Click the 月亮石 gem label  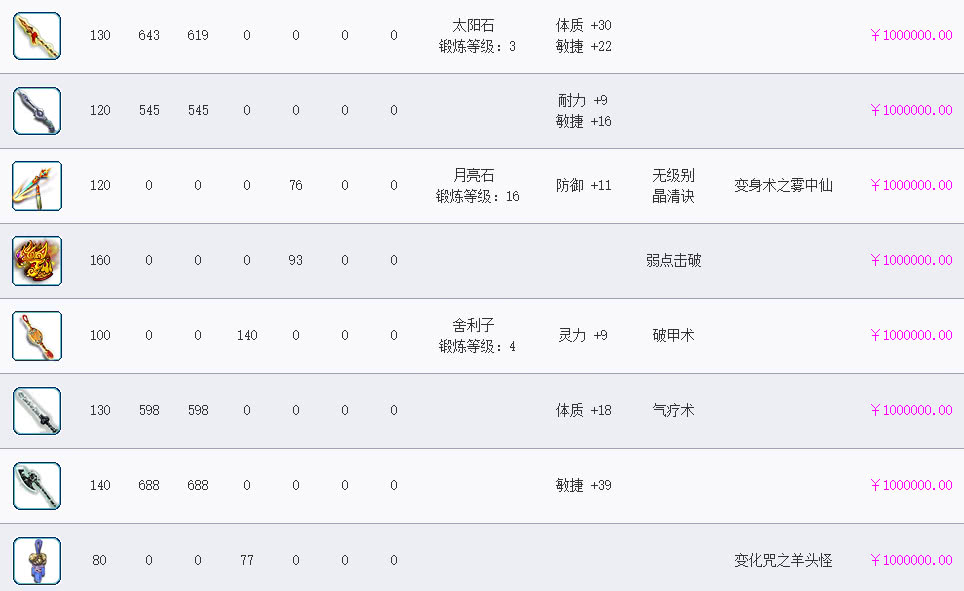coord(473,176)
